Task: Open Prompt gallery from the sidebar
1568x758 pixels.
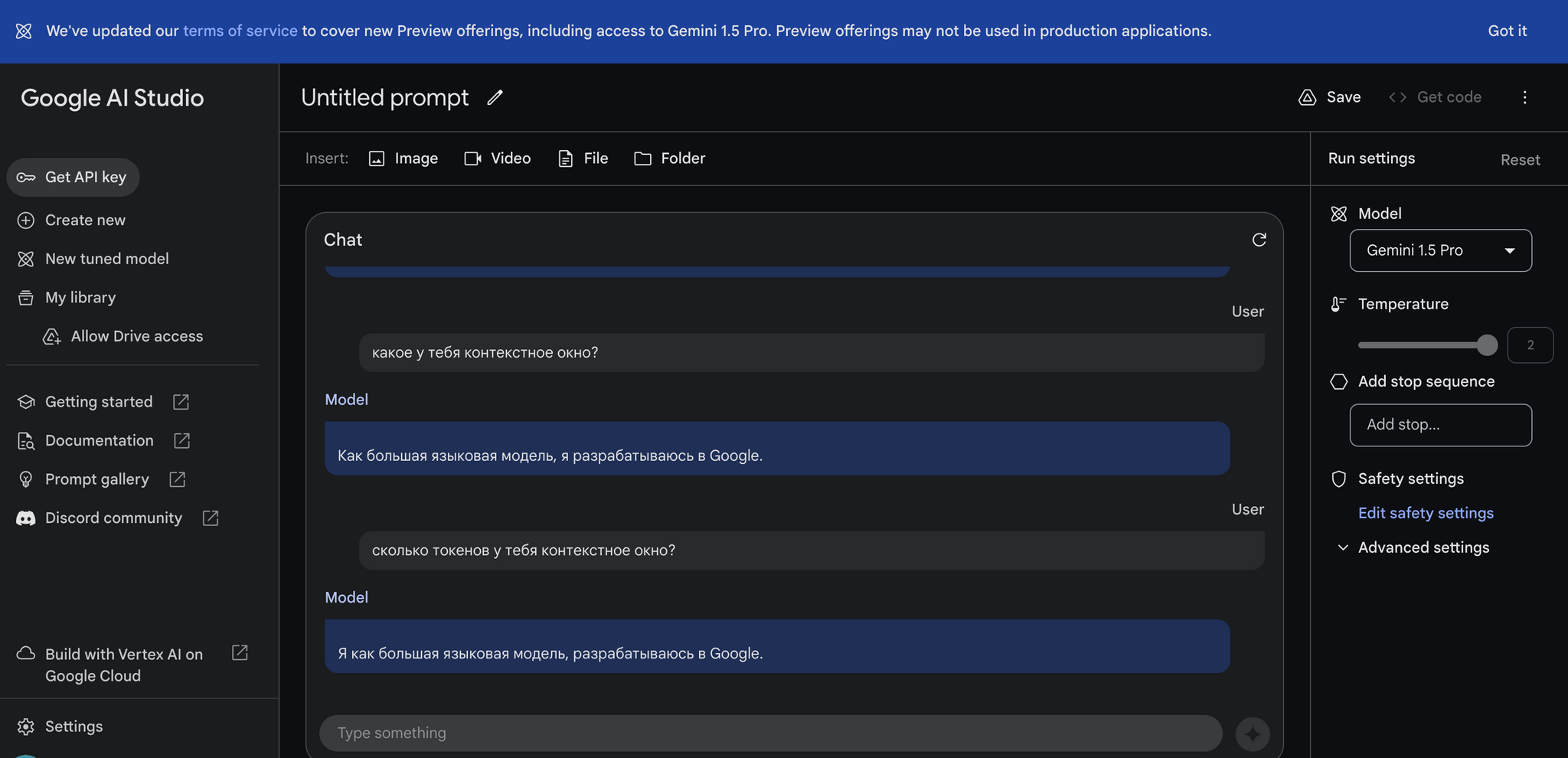Action: click(x=97, y=479)
